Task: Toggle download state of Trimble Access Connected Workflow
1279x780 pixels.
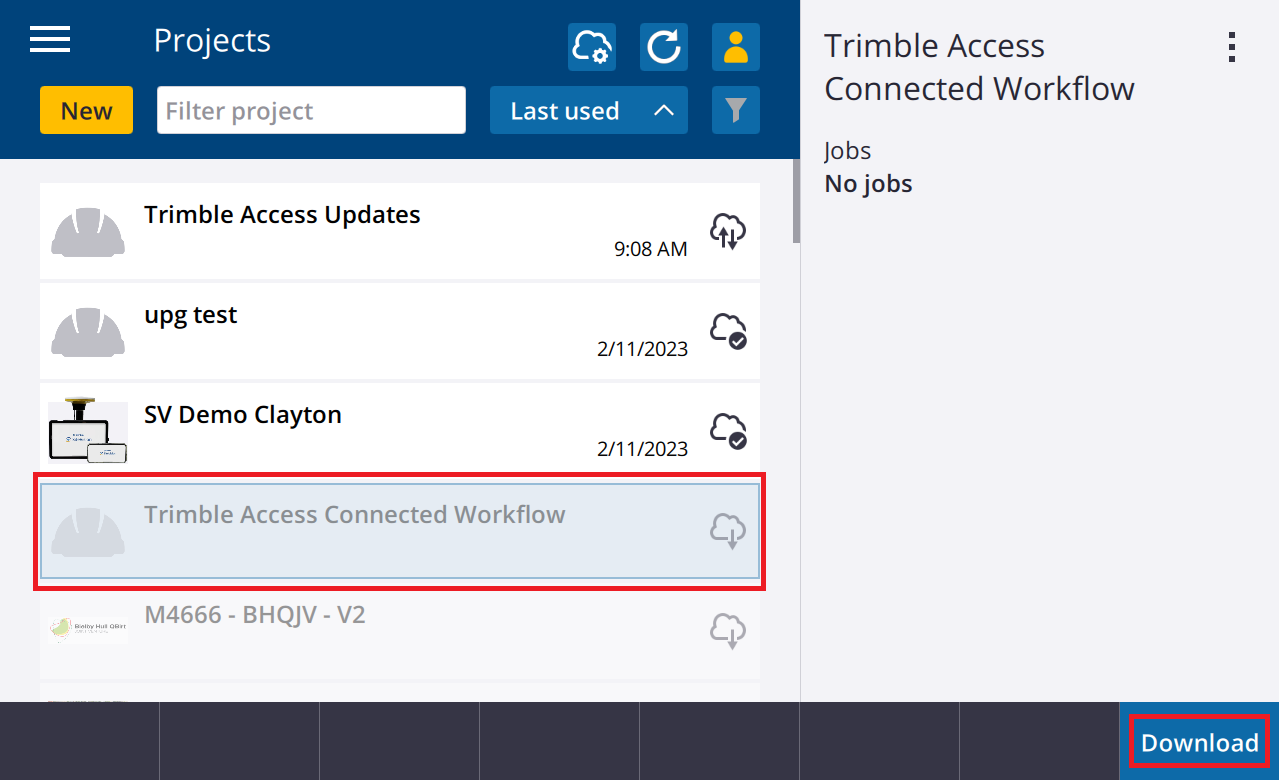Action: 727,531
